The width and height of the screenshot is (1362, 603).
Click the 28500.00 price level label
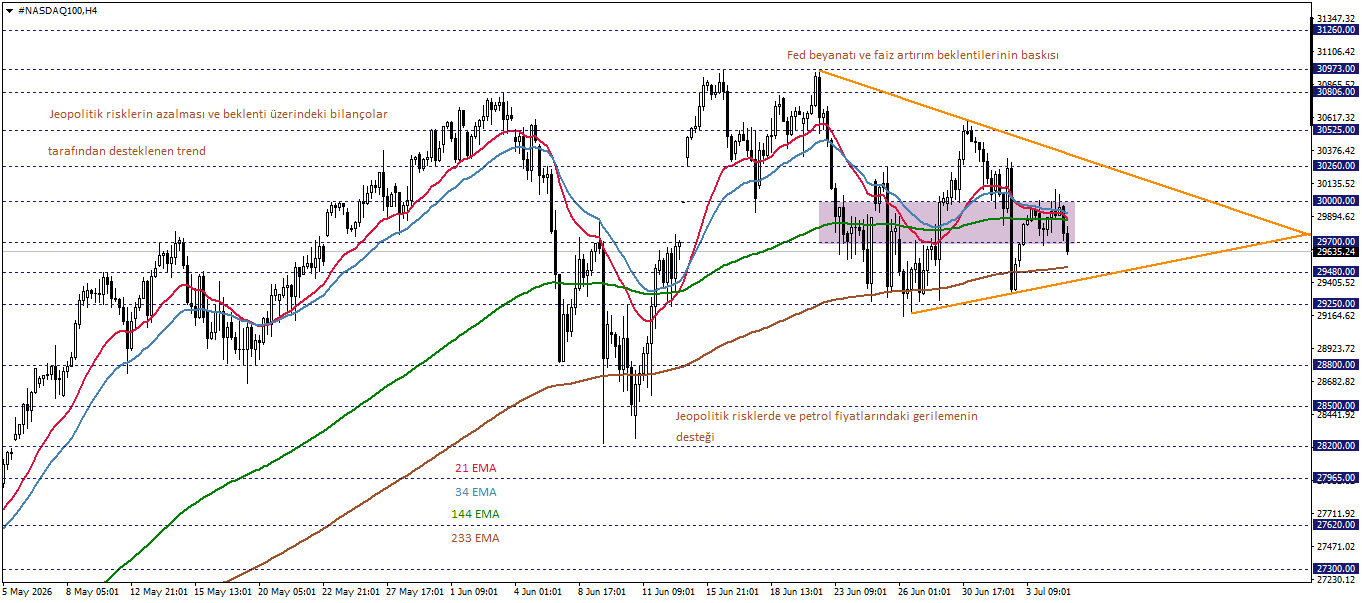pyautogui.click(x=1337, y=405)
